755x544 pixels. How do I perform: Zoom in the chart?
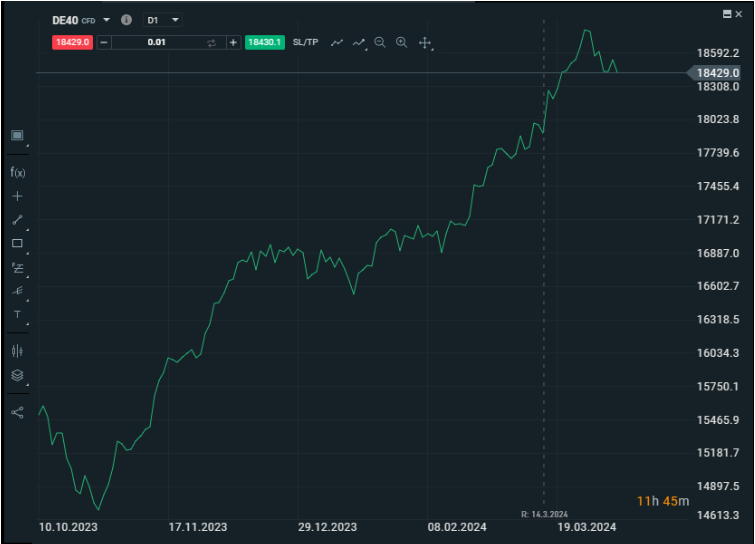[402, 42]
